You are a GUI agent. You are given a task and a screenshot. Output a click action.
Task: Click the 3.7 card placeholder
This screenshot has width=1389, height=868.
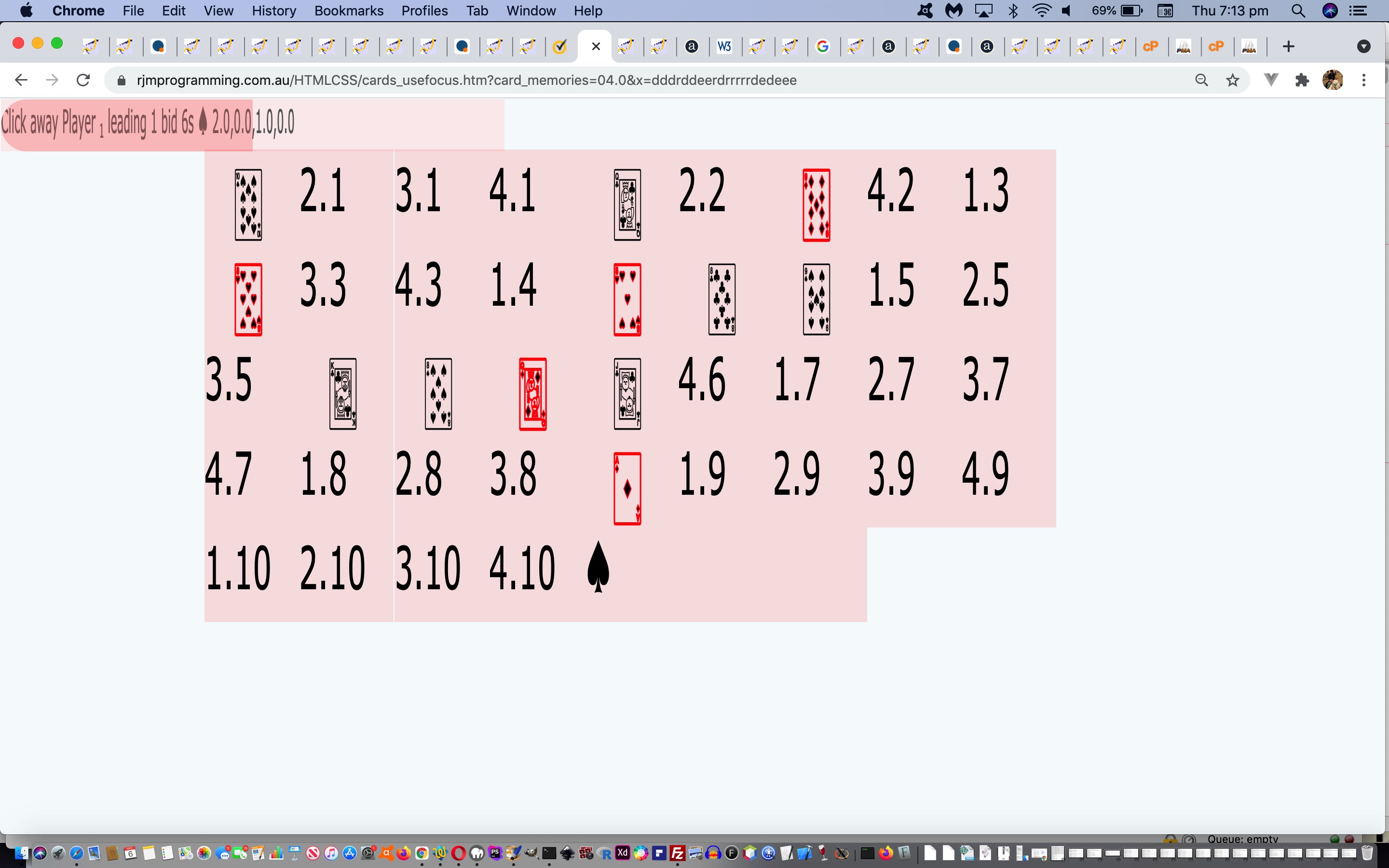pos(985,380)
